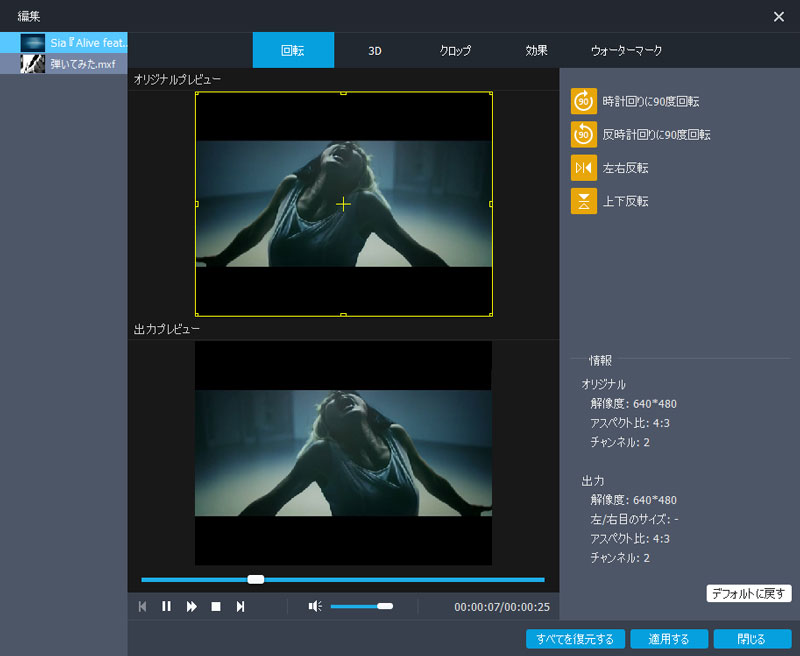Click center crosshair in original preview

(343, 204)
